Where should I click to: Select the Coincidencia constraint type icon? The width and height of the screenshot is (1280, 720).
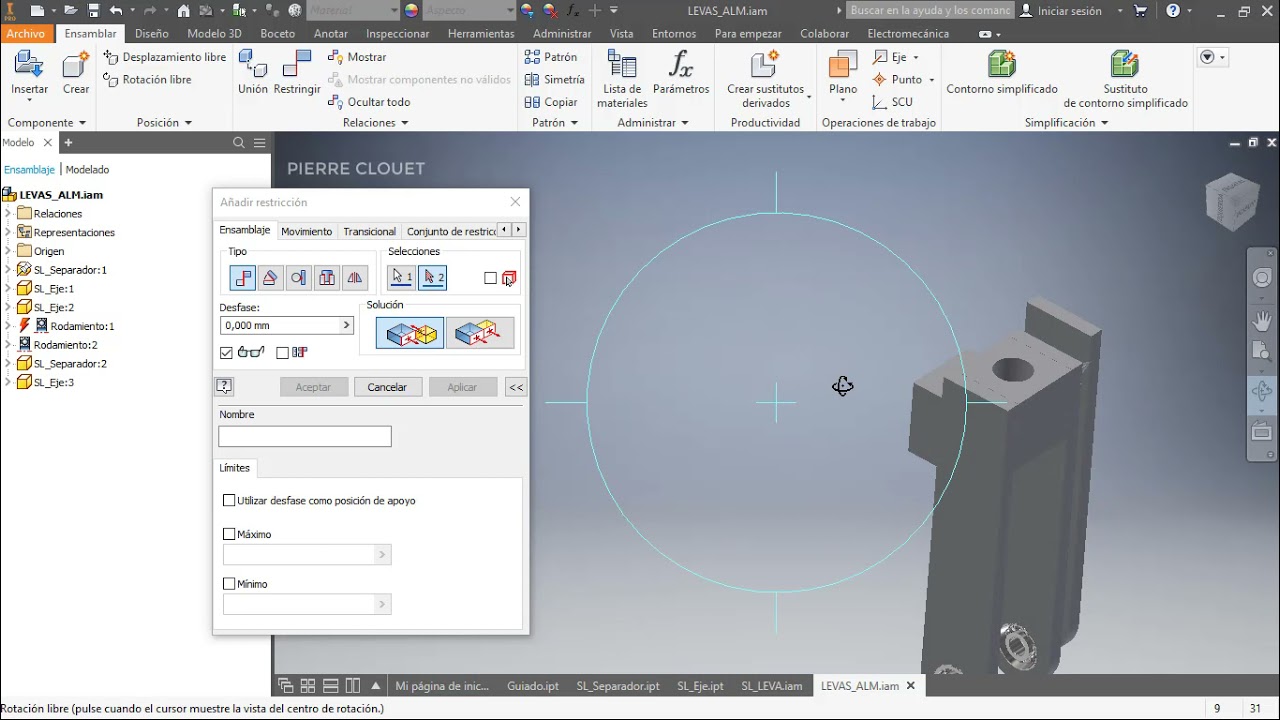[243, 278]
